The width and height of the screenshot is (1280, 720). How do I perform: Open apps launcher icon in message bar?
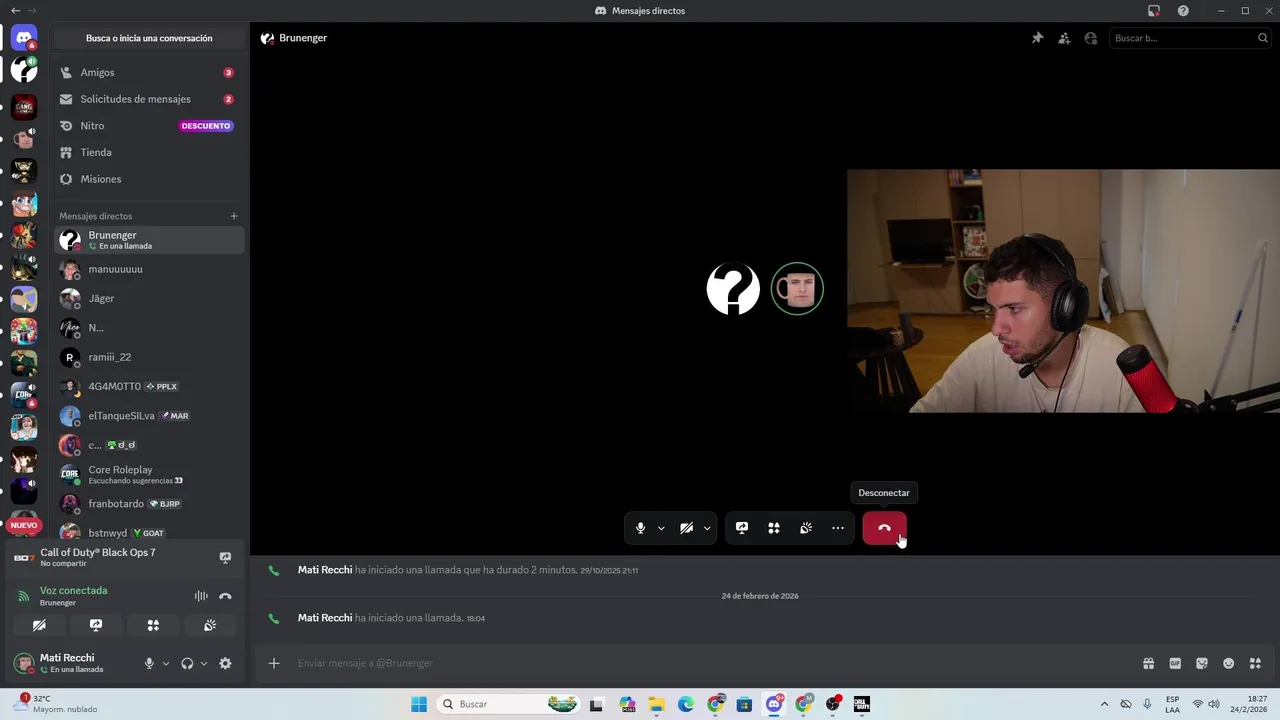1256,663
